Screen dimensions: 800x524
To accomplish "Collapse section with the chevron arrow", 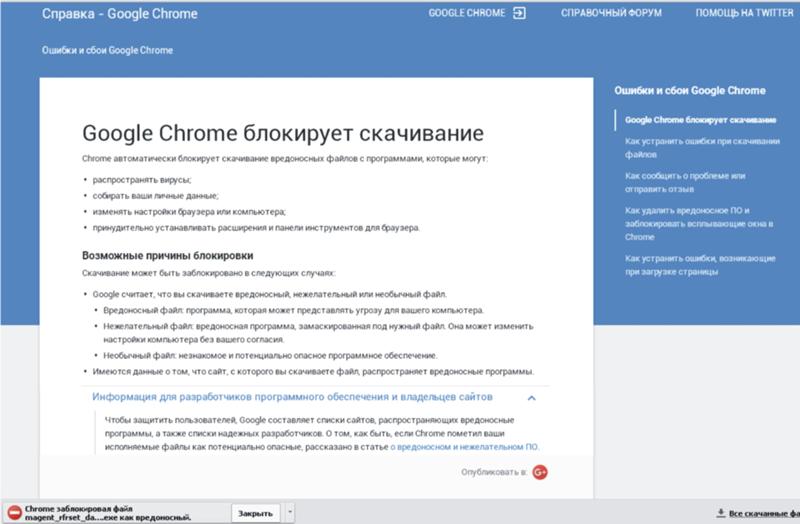I will [x=532, y=398].
